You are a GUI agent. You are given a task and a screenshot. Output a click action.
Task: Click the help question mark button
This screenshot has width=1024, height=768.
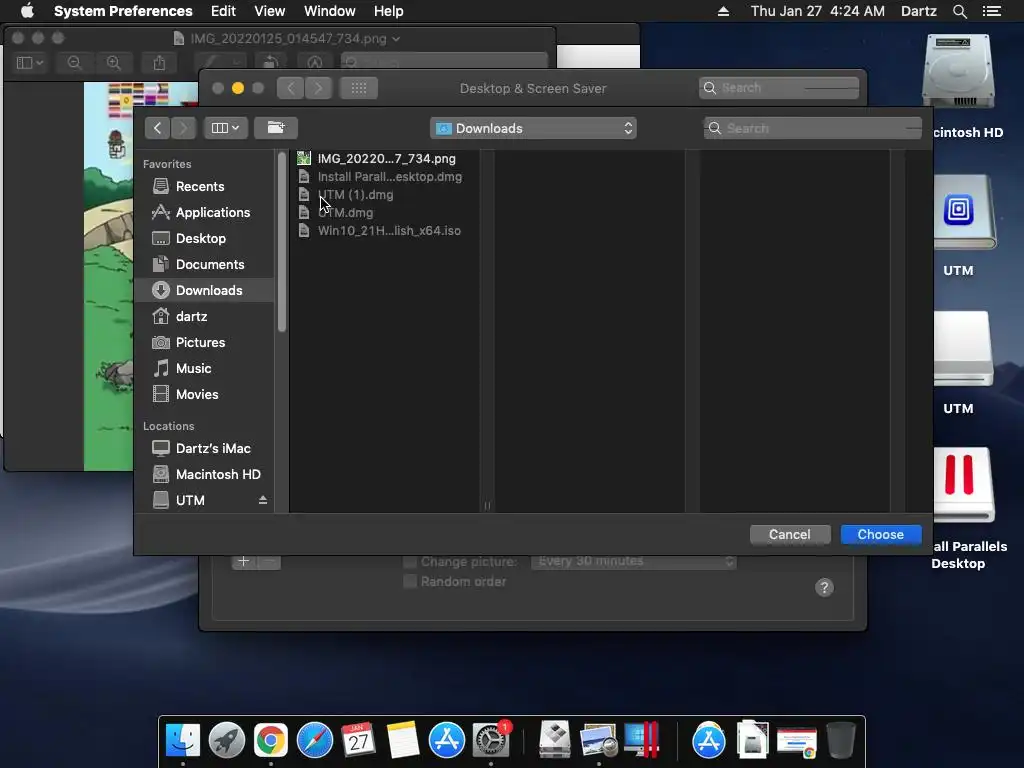pos(824,587)
